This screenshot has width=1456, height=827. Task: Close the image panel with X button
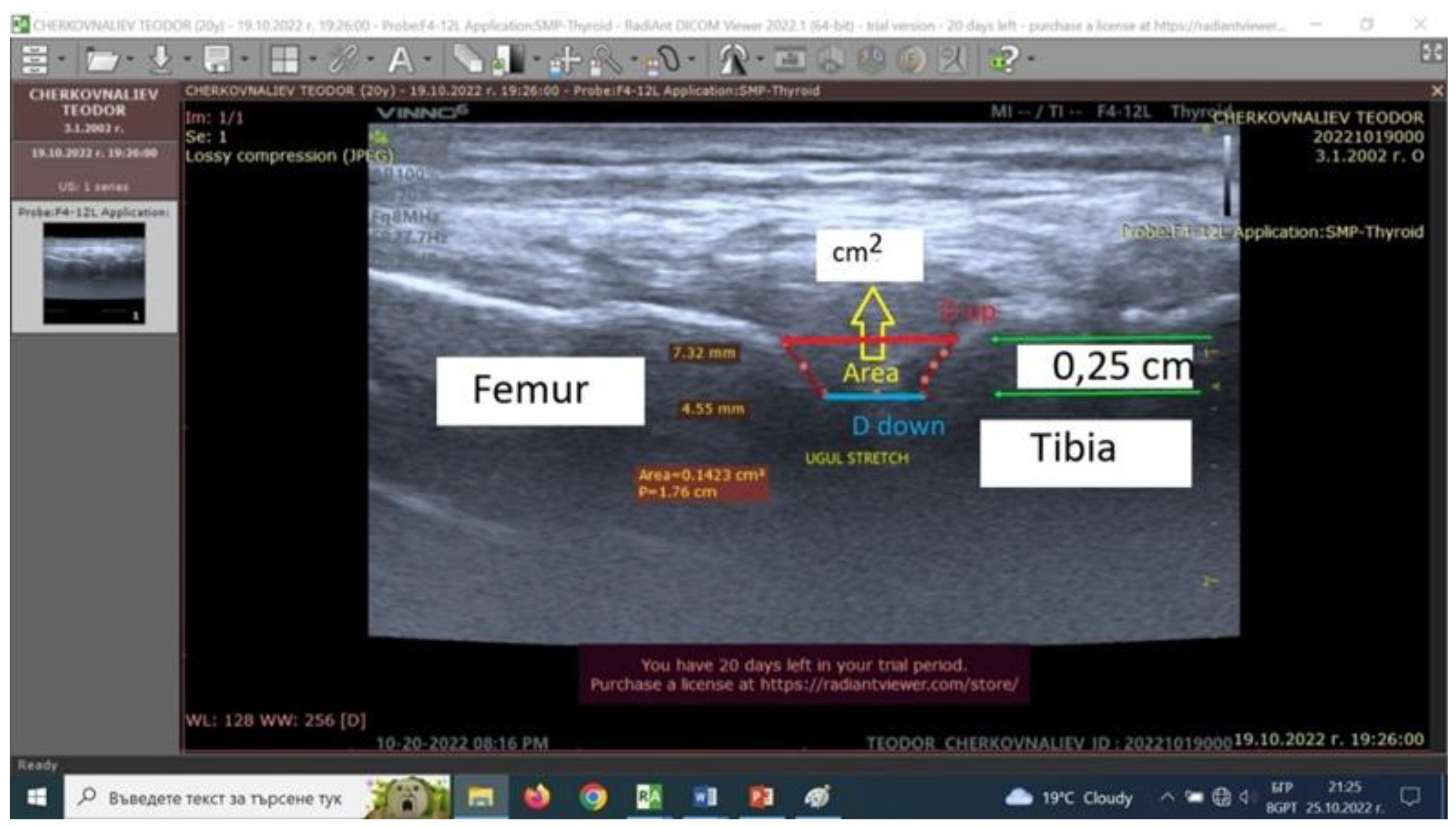point(1437,91)
